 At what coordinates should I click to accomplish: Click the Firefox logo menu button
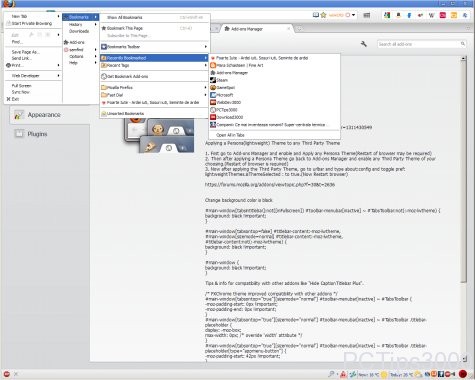pos(9,3)
